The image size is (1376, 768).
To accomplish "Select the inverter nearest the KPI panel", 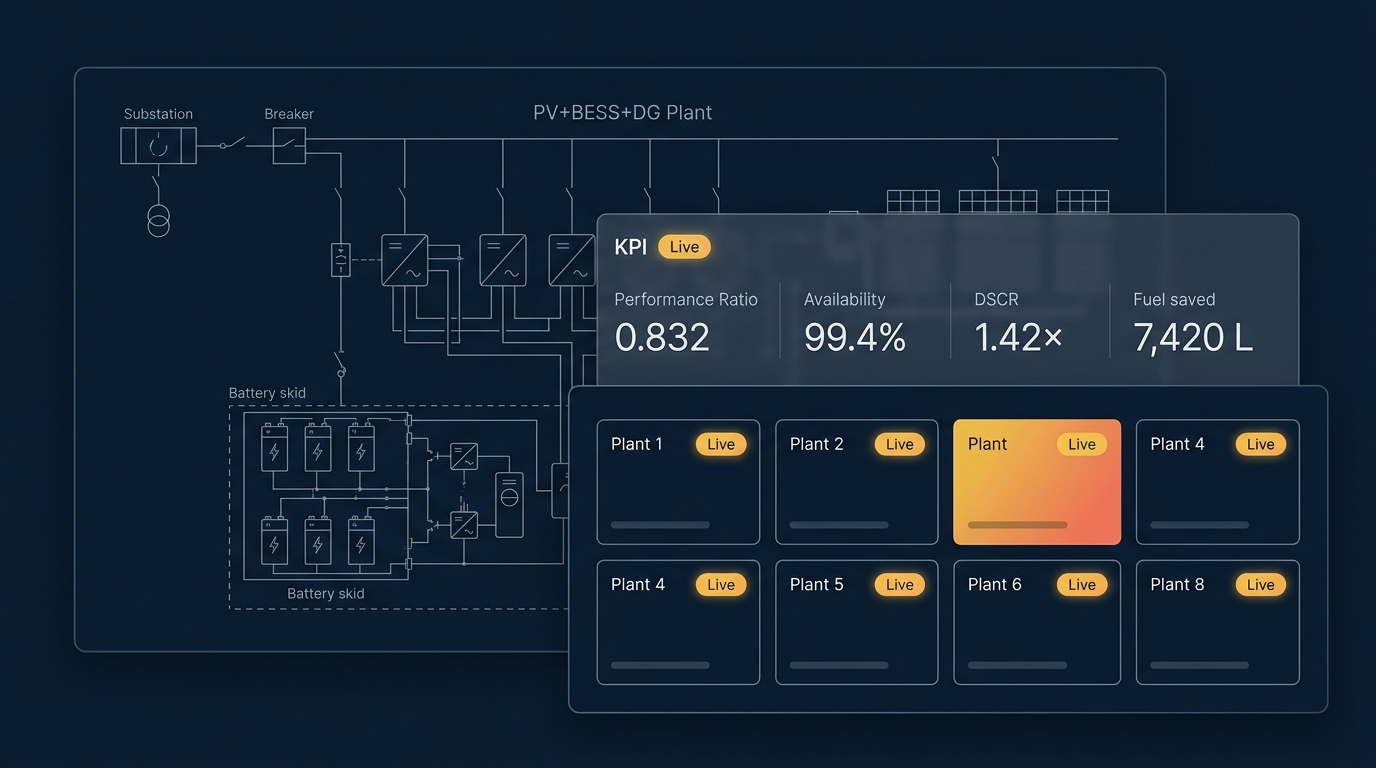I will pos(571,260).
